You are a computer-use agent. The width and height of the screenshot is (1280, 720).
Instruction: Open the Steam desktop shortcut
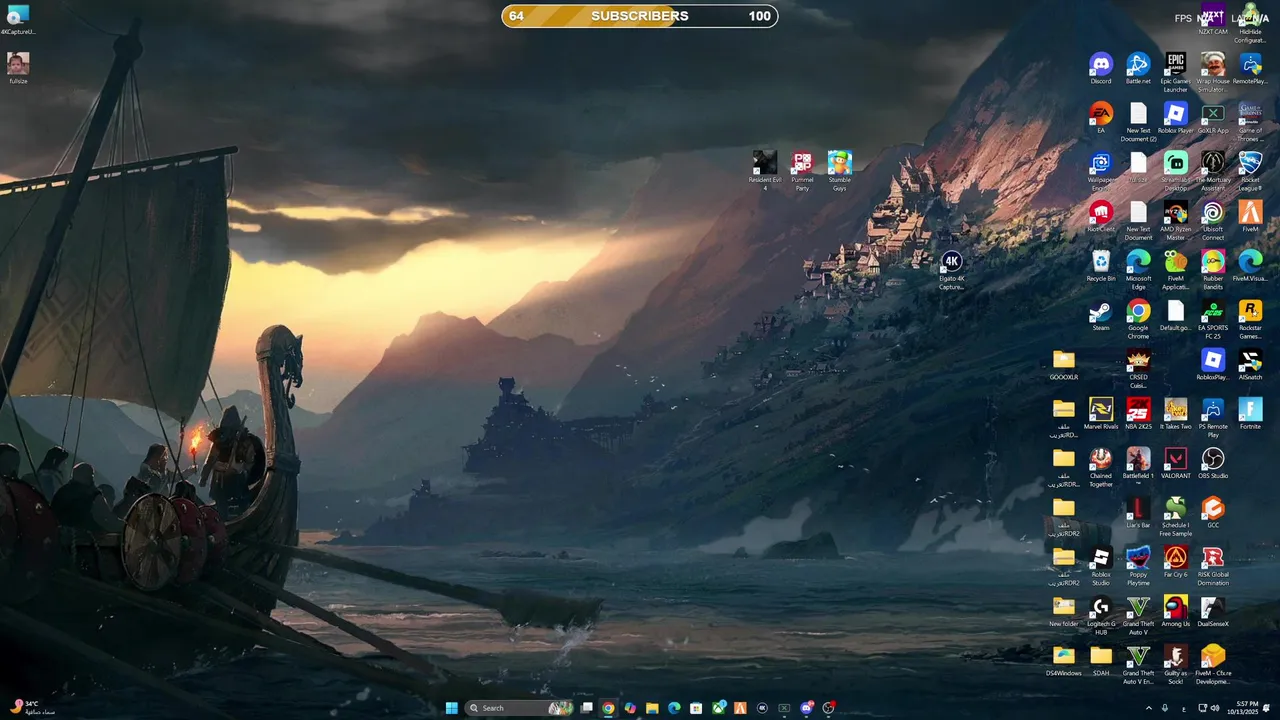click(x=1101, y=316)
